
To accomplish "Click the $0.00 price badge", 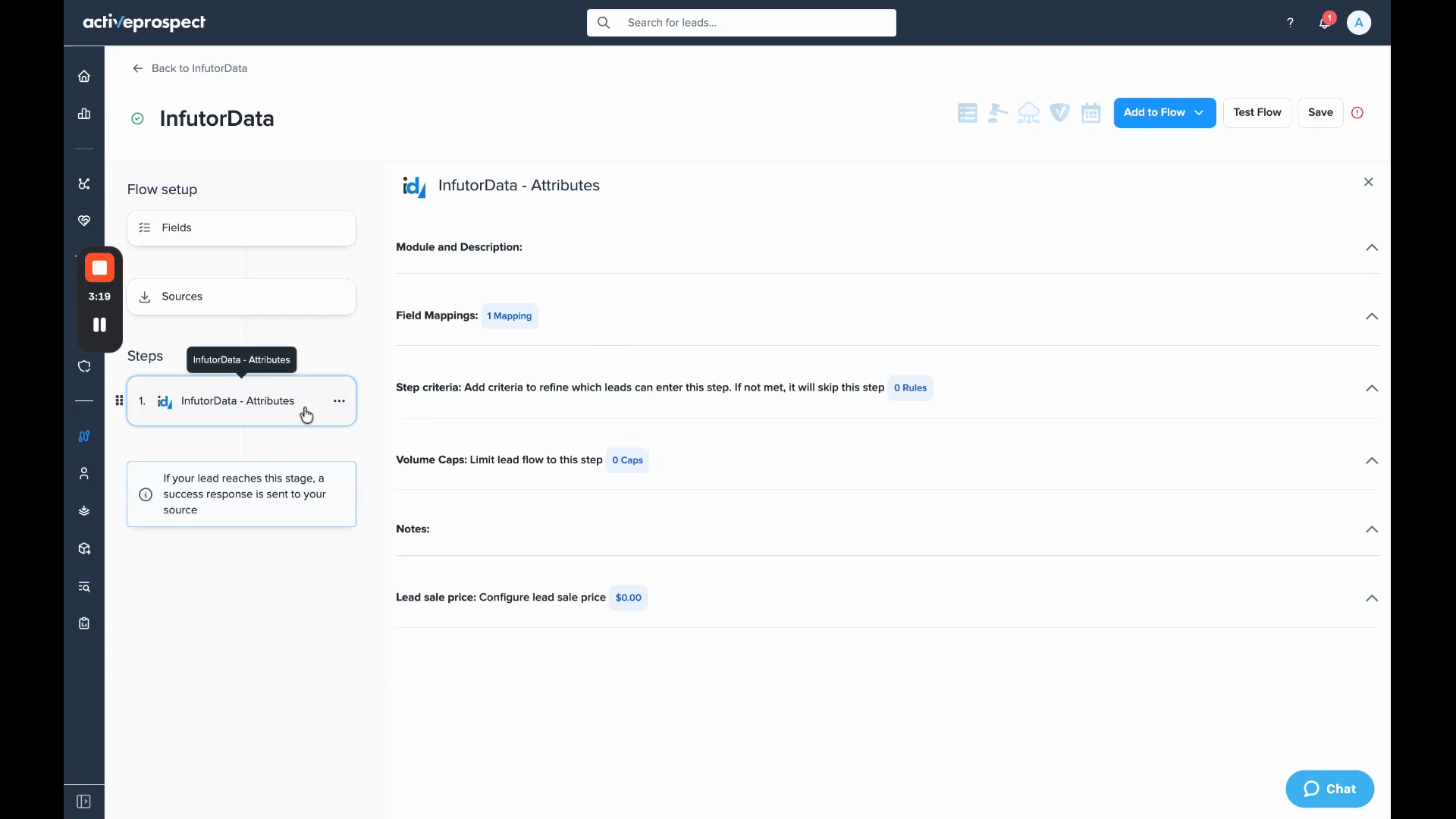I will pyautogui.click(x=629, y=598).
